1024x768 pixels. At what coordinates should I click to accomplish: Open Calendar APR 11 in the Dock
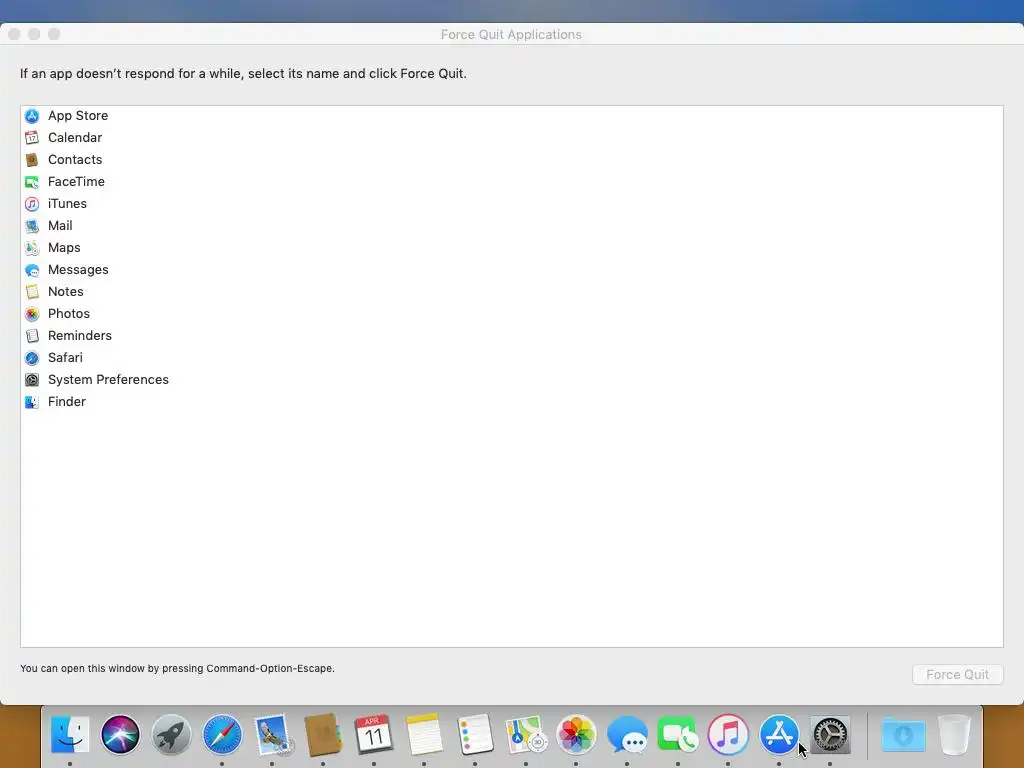(x=374, y=735)
